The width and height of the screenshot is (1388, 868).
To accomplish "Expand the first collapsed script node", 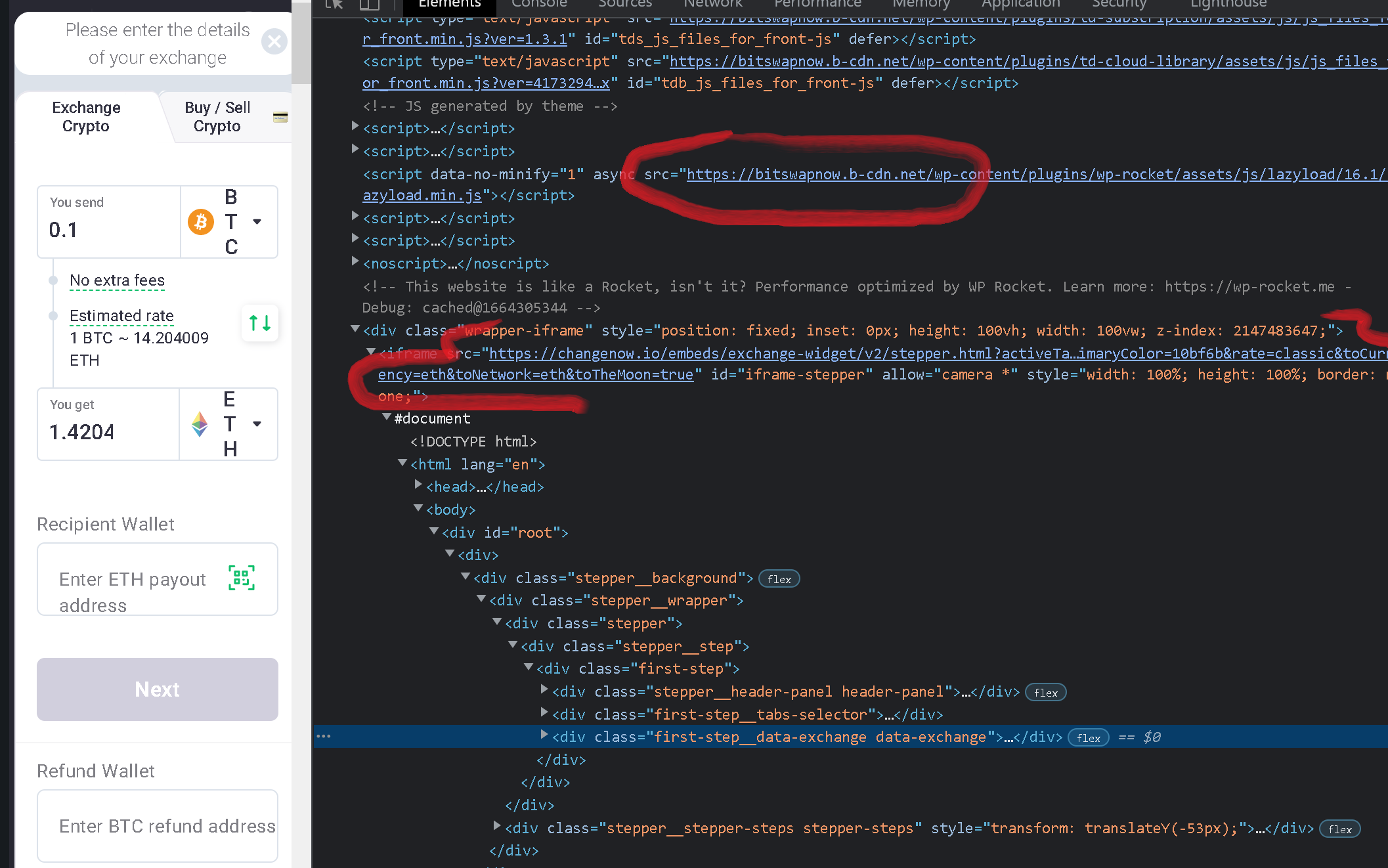I will pos(355,126).
